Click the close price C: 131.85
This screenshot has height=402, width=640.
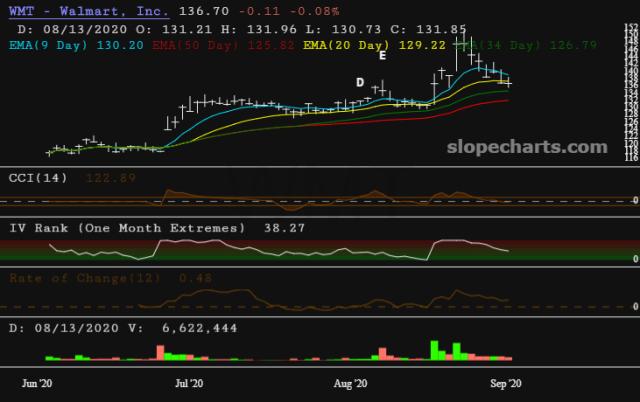[x=429, y=29]
